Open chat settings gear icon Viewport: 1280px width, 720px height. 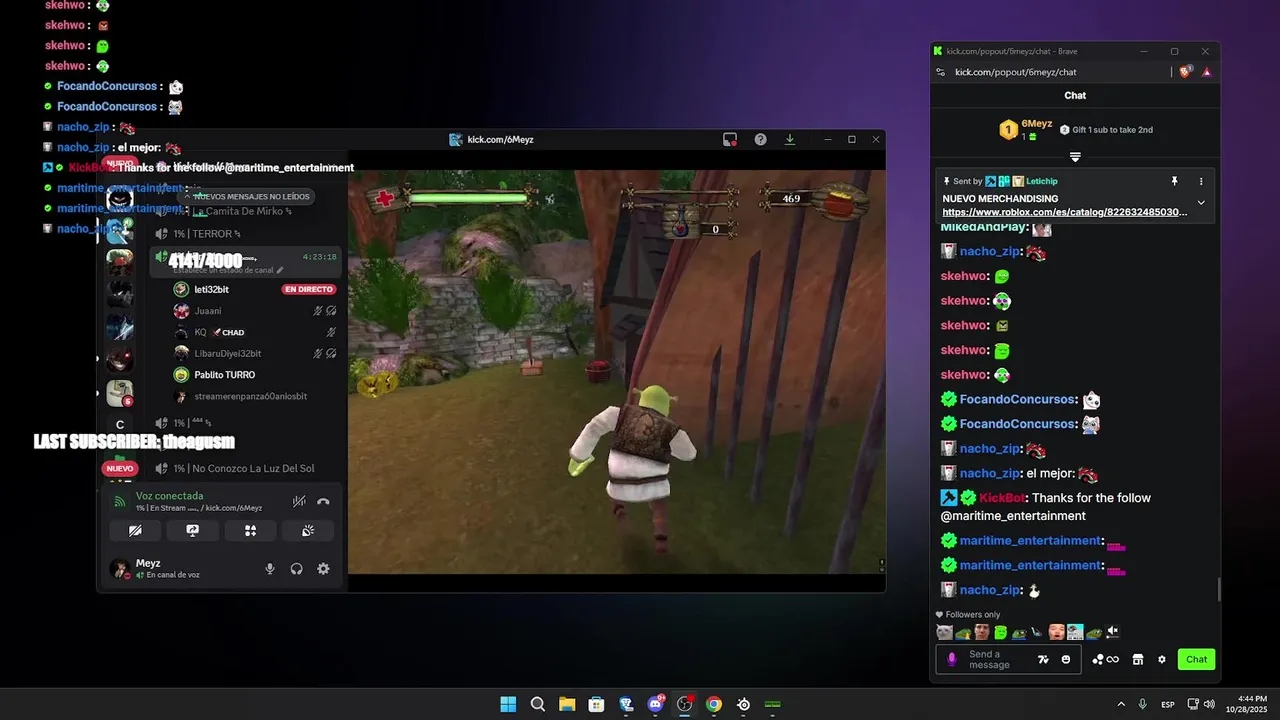1162,659
